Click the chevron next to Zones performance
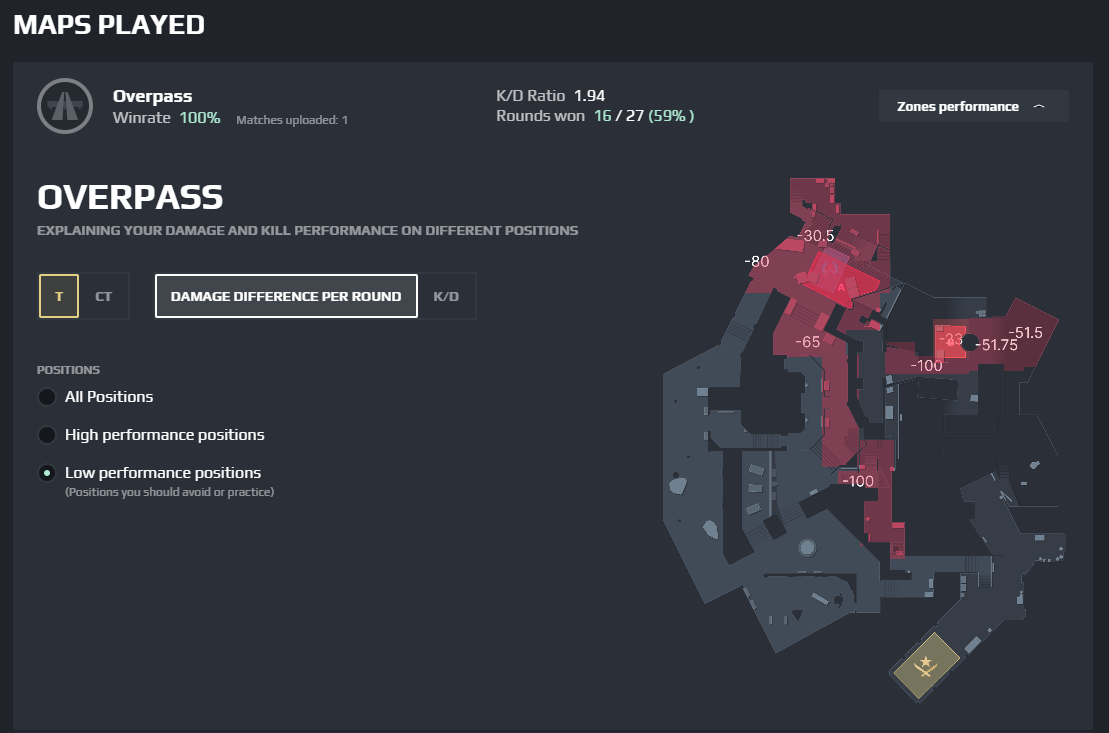The width and height of the screenshot is (1109, 733). 1039,107
